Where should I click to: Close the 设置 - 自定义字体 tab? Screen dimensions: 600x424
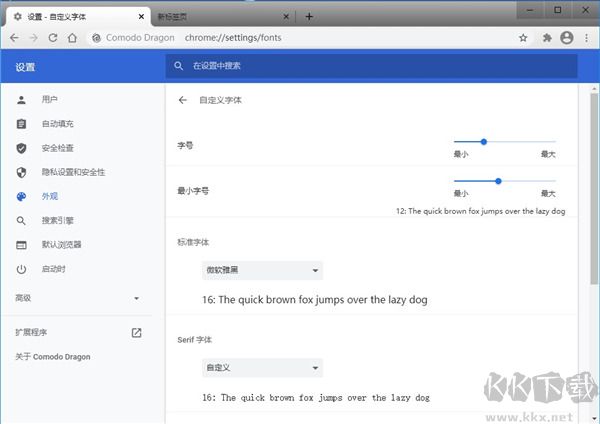141,16
